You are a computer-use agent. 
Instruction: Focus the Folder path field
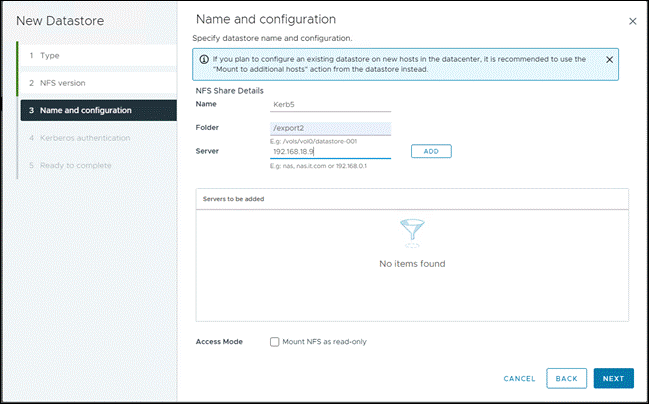tap(330, 128)
